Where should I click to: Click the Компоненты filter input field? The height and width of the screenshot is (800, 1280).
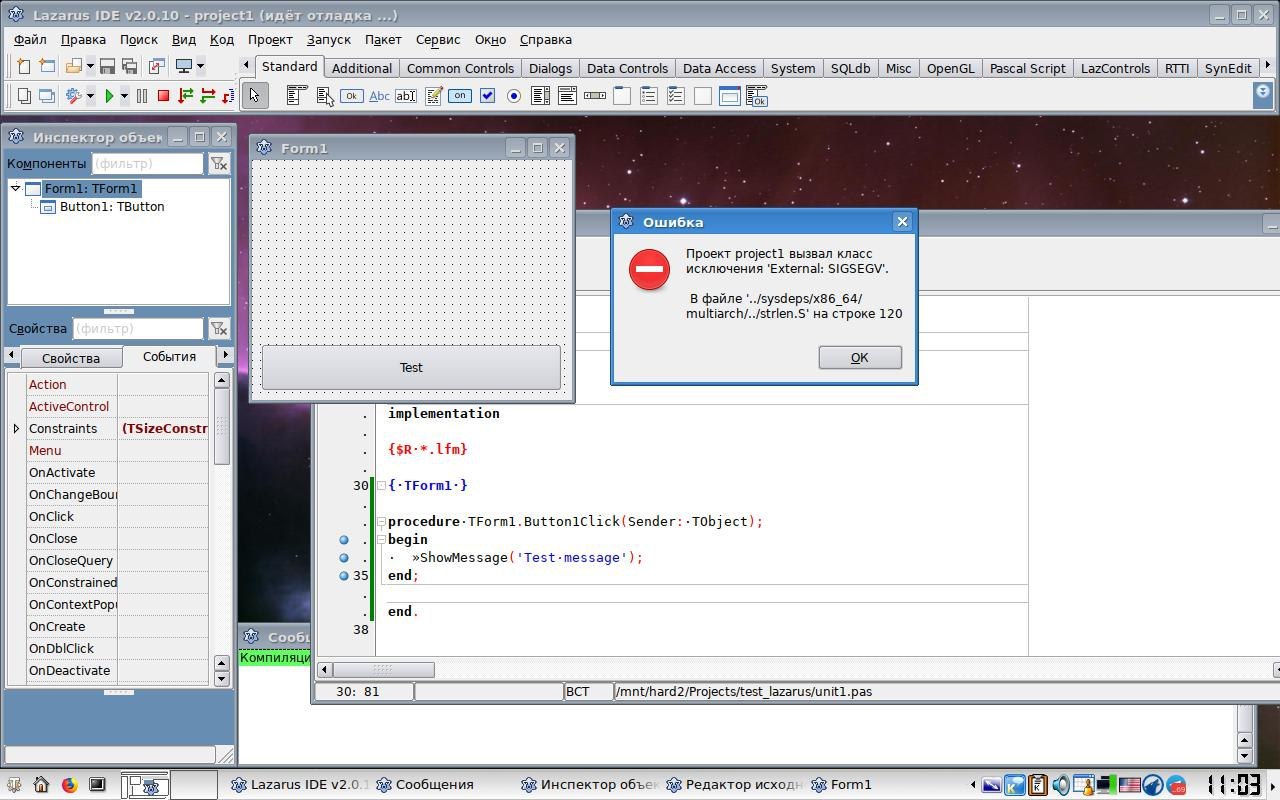147,163
